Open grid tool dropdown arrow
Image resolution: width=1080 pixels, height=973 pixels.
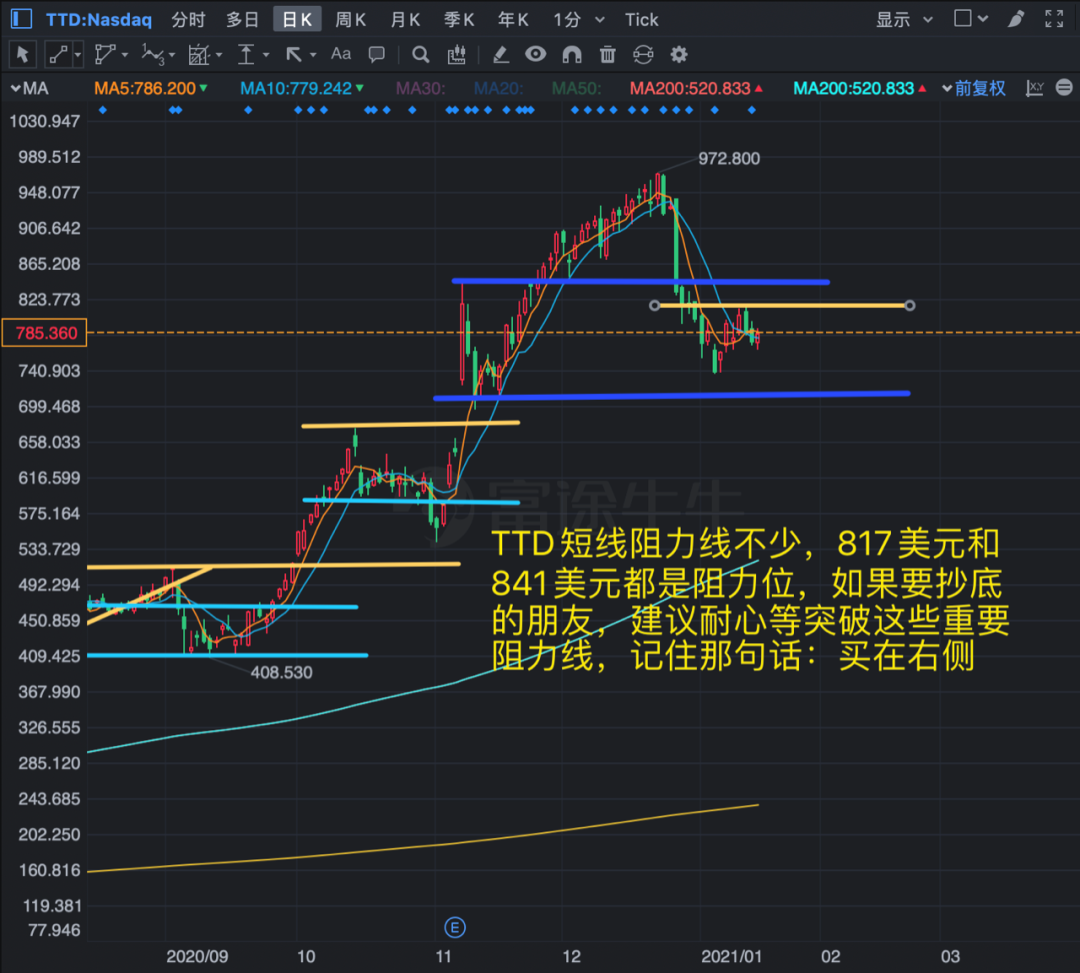click(219, 54)
